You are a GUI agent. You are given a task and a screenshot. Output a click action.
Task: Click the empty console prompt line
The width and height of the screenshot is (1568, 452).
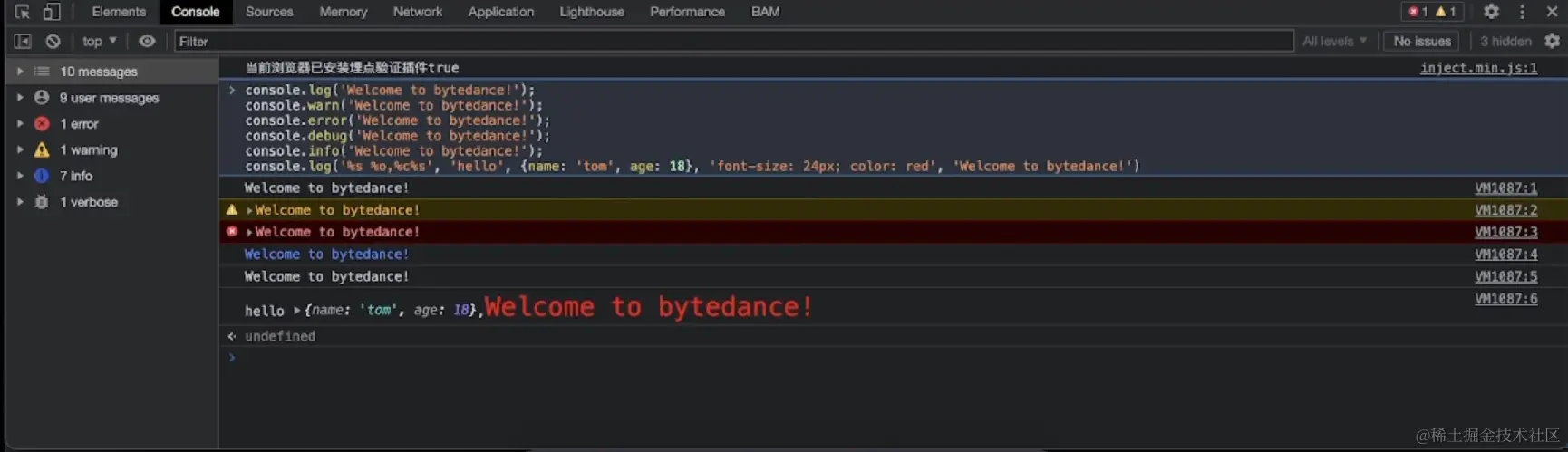click(893, 358)
